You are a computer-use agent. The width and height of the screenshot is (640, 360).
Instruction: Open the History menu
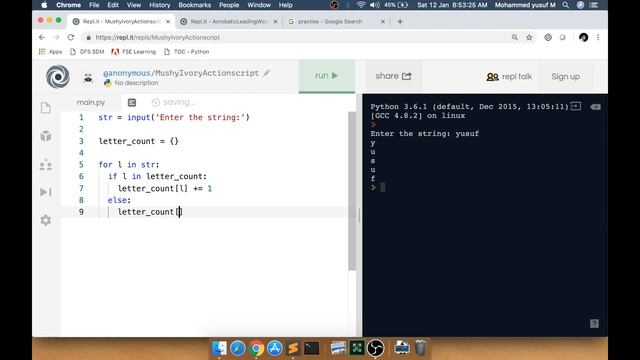click(160, 5)
